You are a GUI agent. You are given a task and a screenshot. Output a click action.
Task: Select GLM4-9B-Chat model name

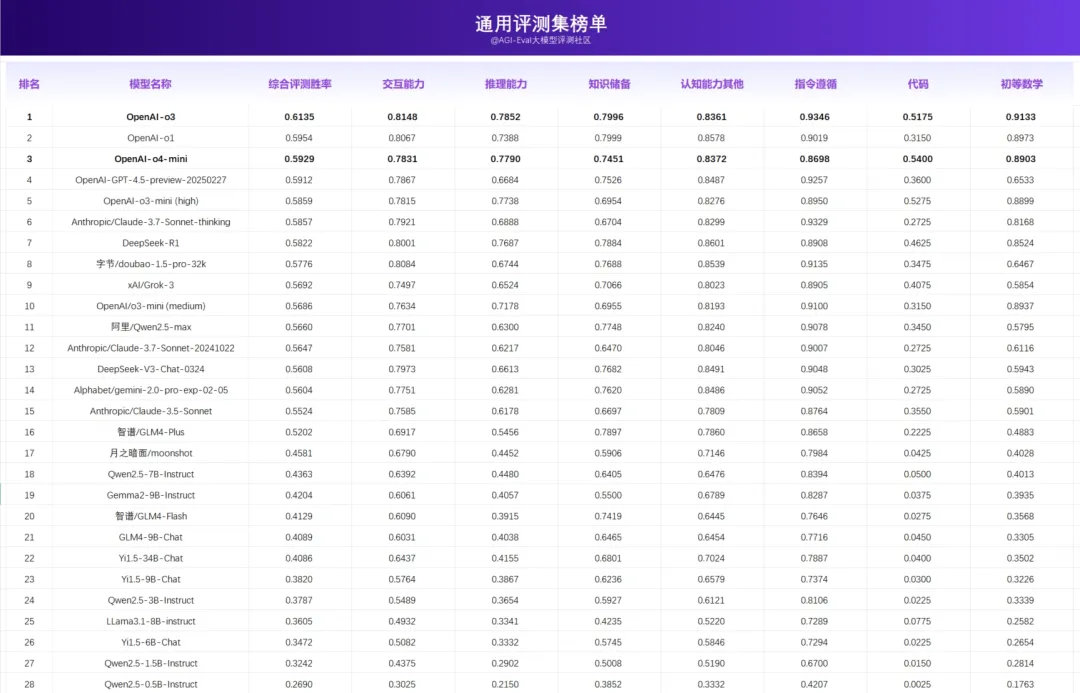coord(151,537)
